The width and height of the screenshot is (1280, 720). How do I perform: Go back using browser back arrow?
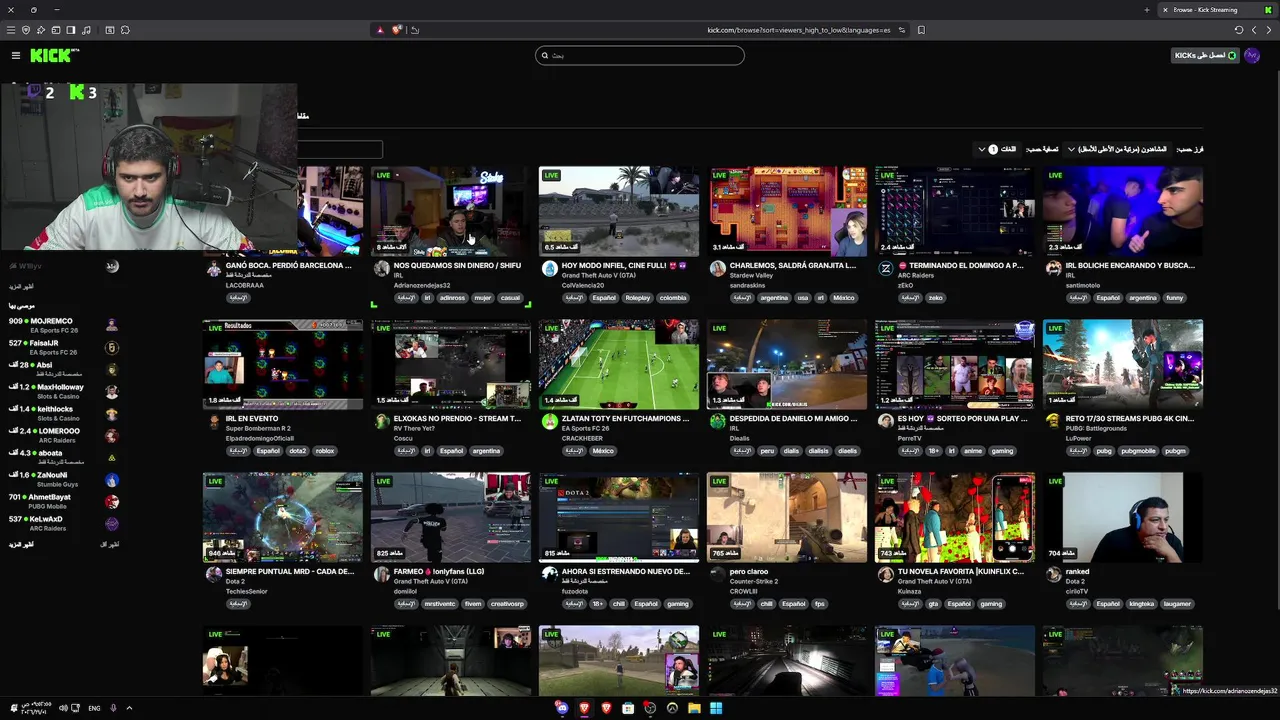click(x=1268, y=30)
